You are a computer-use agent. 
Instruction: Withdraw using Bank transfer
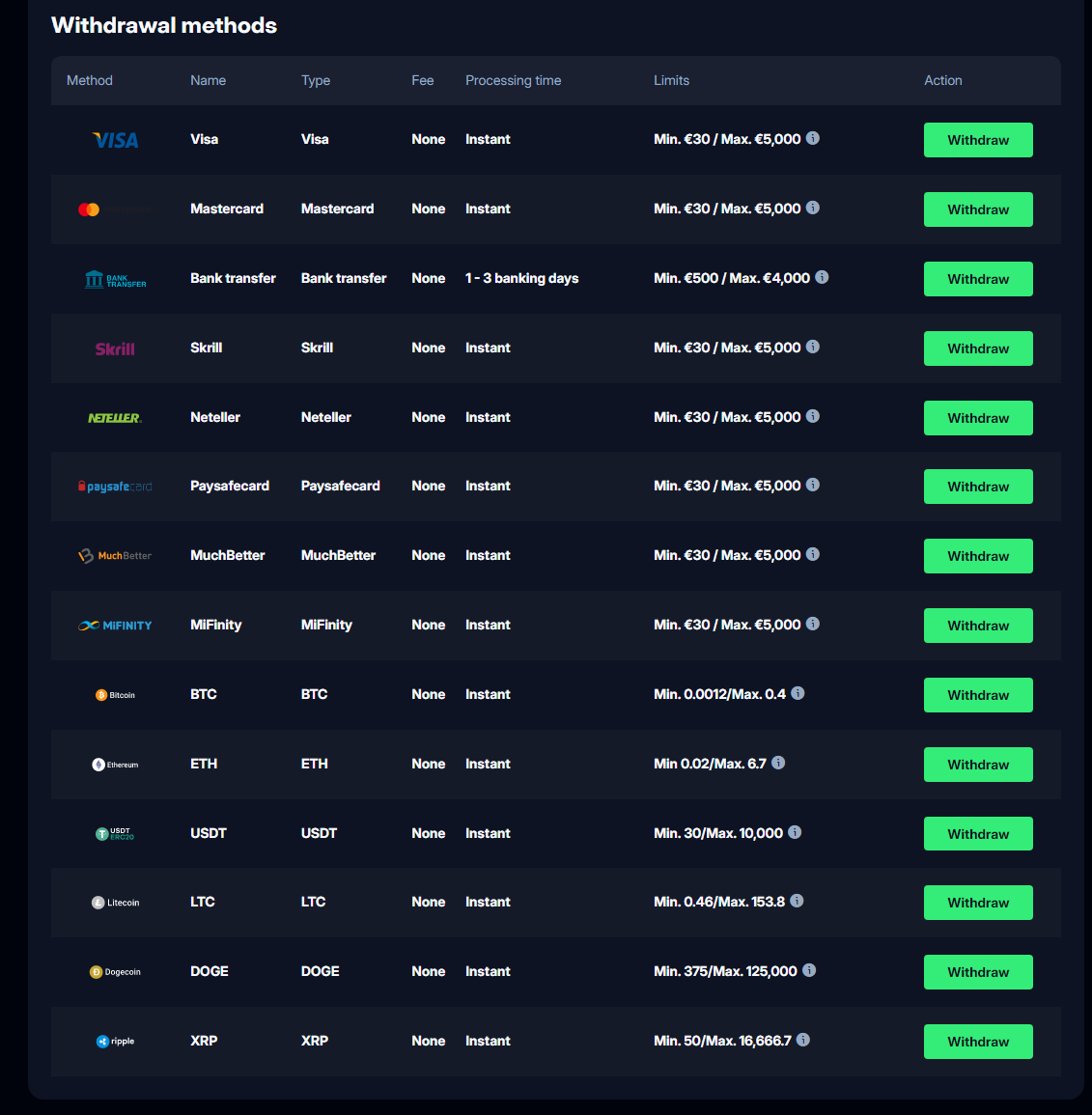click(977, 279)
